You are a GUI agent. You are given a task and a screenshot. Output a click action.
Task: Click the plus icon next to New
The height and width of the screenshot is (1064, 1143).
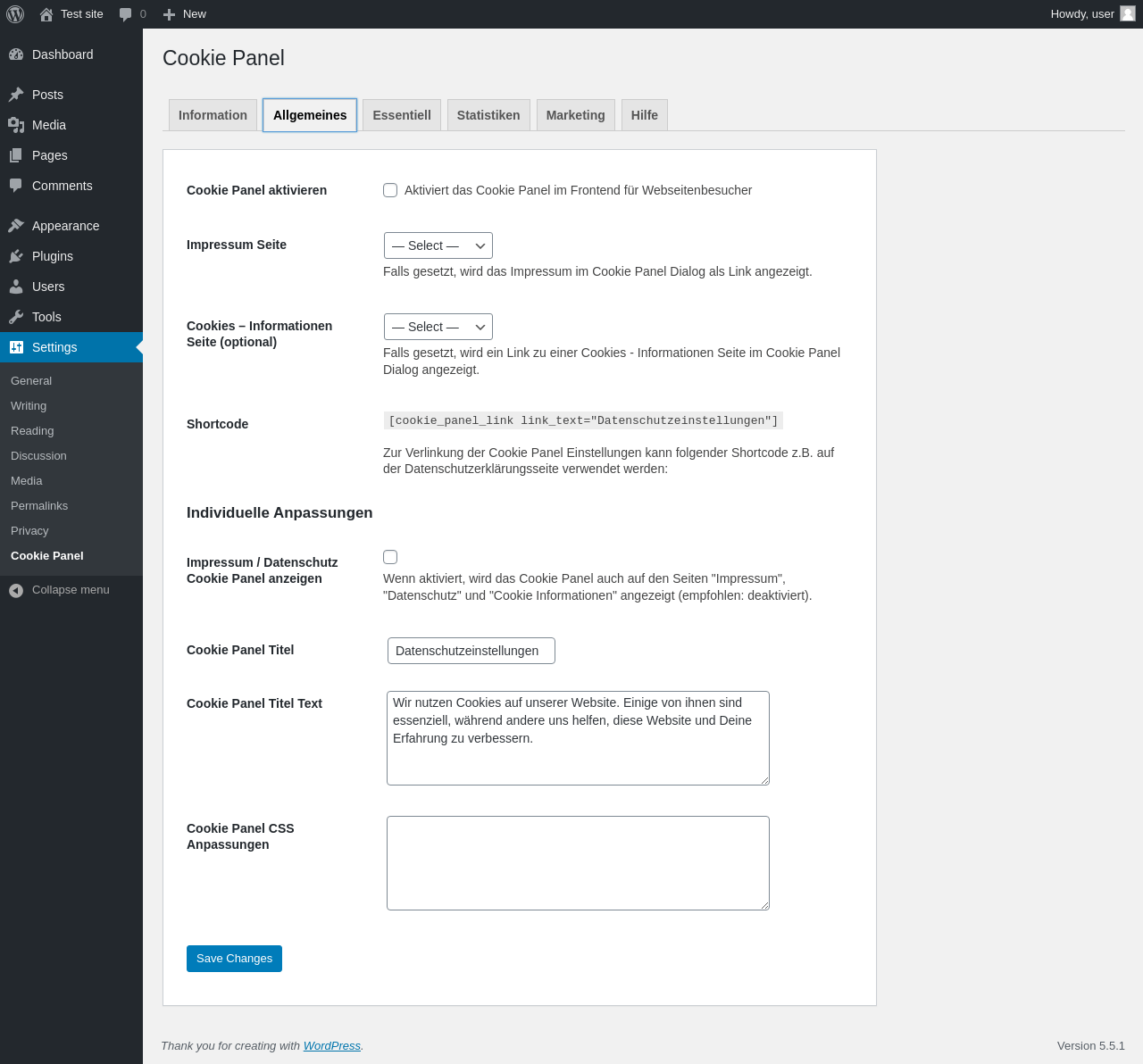coord(169,14)
